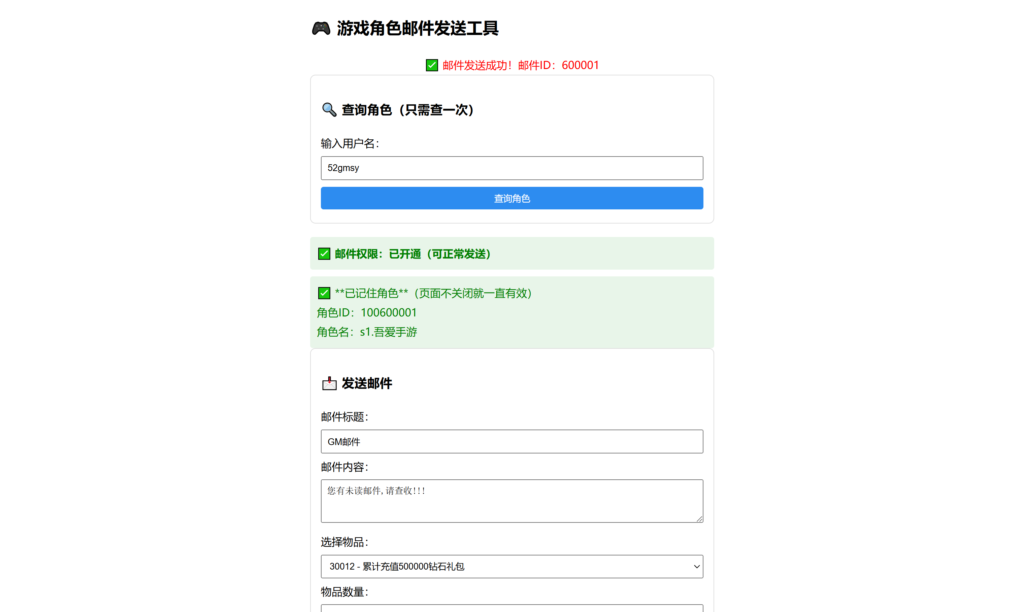Click the 邮件权限：已开通 status text
This screenshot has height=612, width=1024.
413,253
